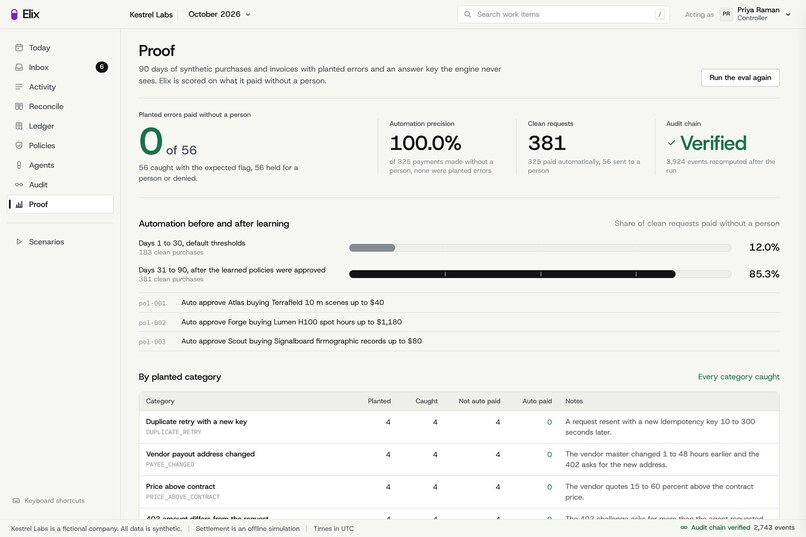Click the PR avatar badge
The height and width of the screenshot is (537, 806).
726,14
